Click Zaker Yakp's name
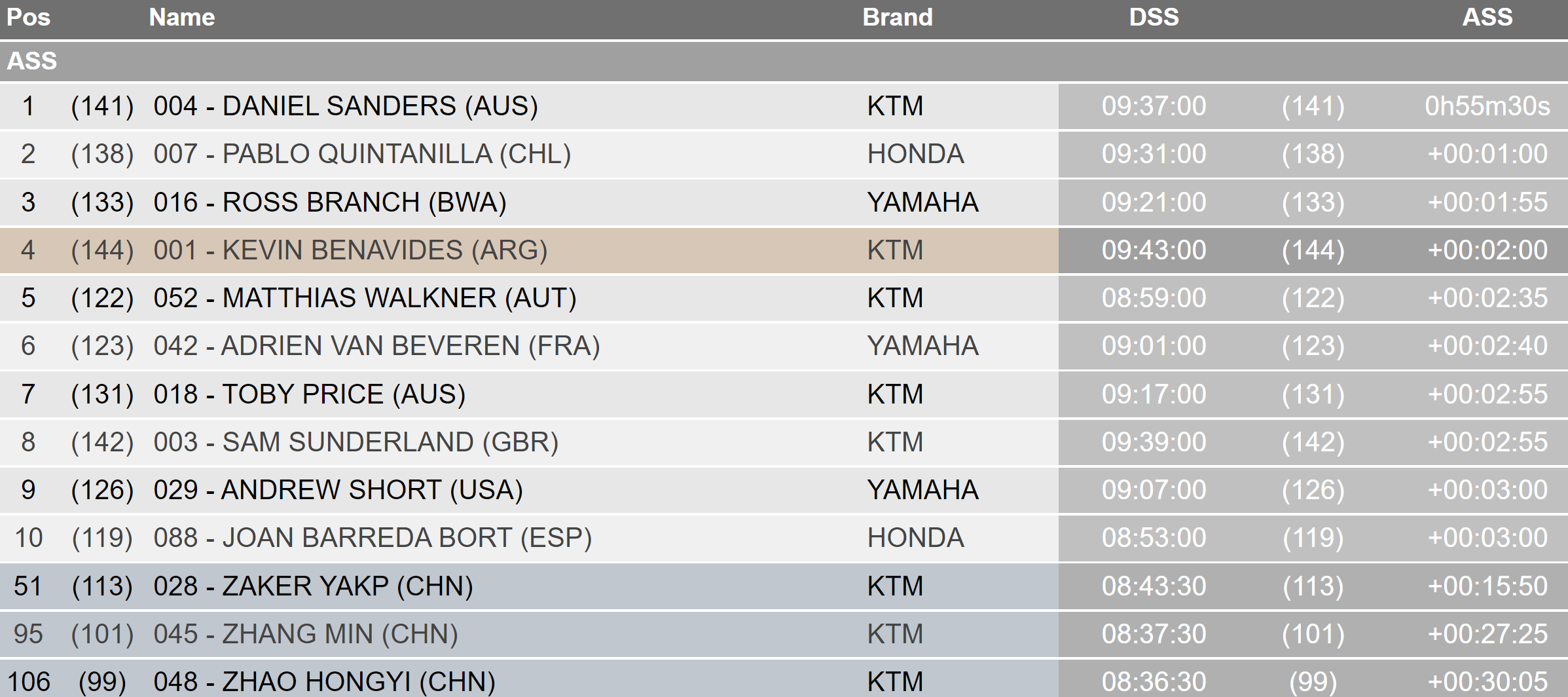Screen dimensions: 1568x697 313,586
